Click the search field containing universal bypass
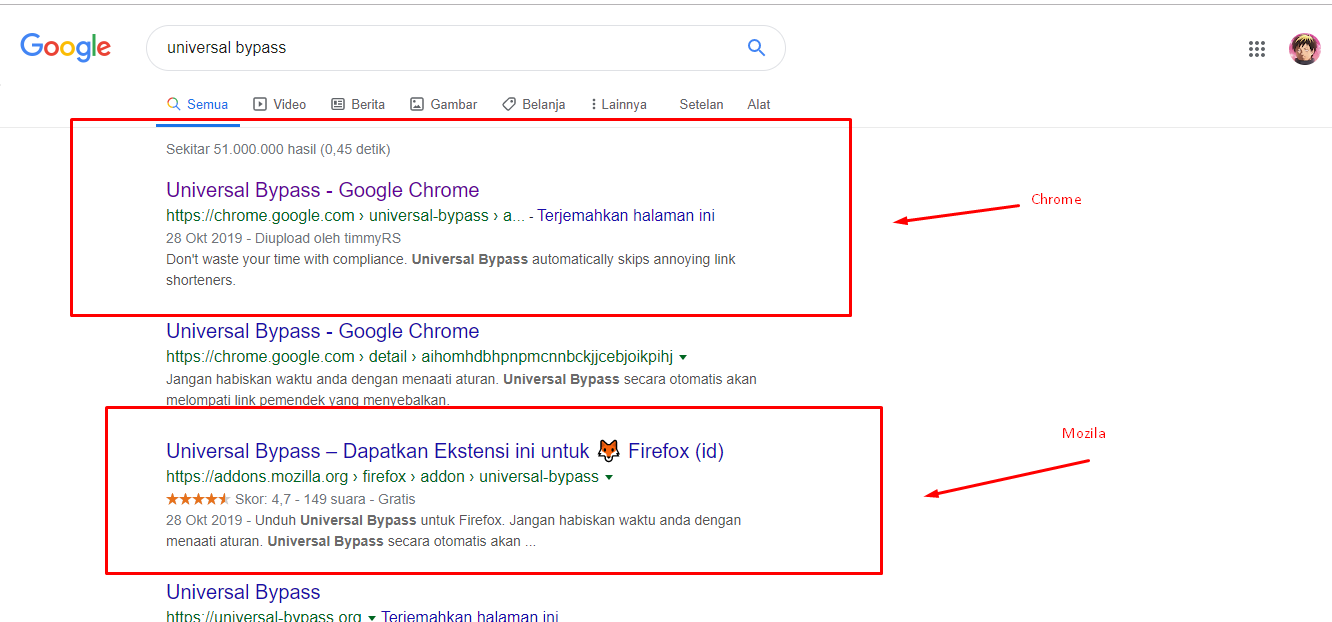1332x622 pixels. pos(465,48)
